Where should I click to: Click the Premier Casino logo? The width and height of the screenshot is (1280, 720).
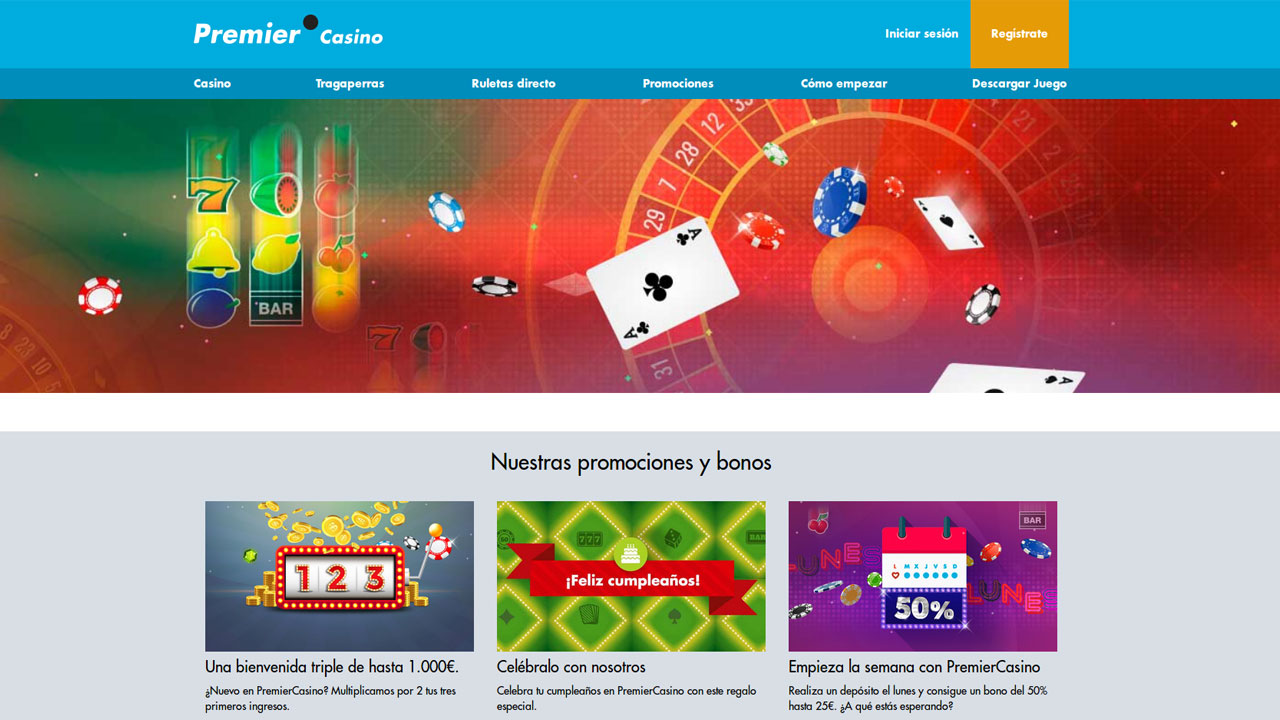tap(288, 32)
